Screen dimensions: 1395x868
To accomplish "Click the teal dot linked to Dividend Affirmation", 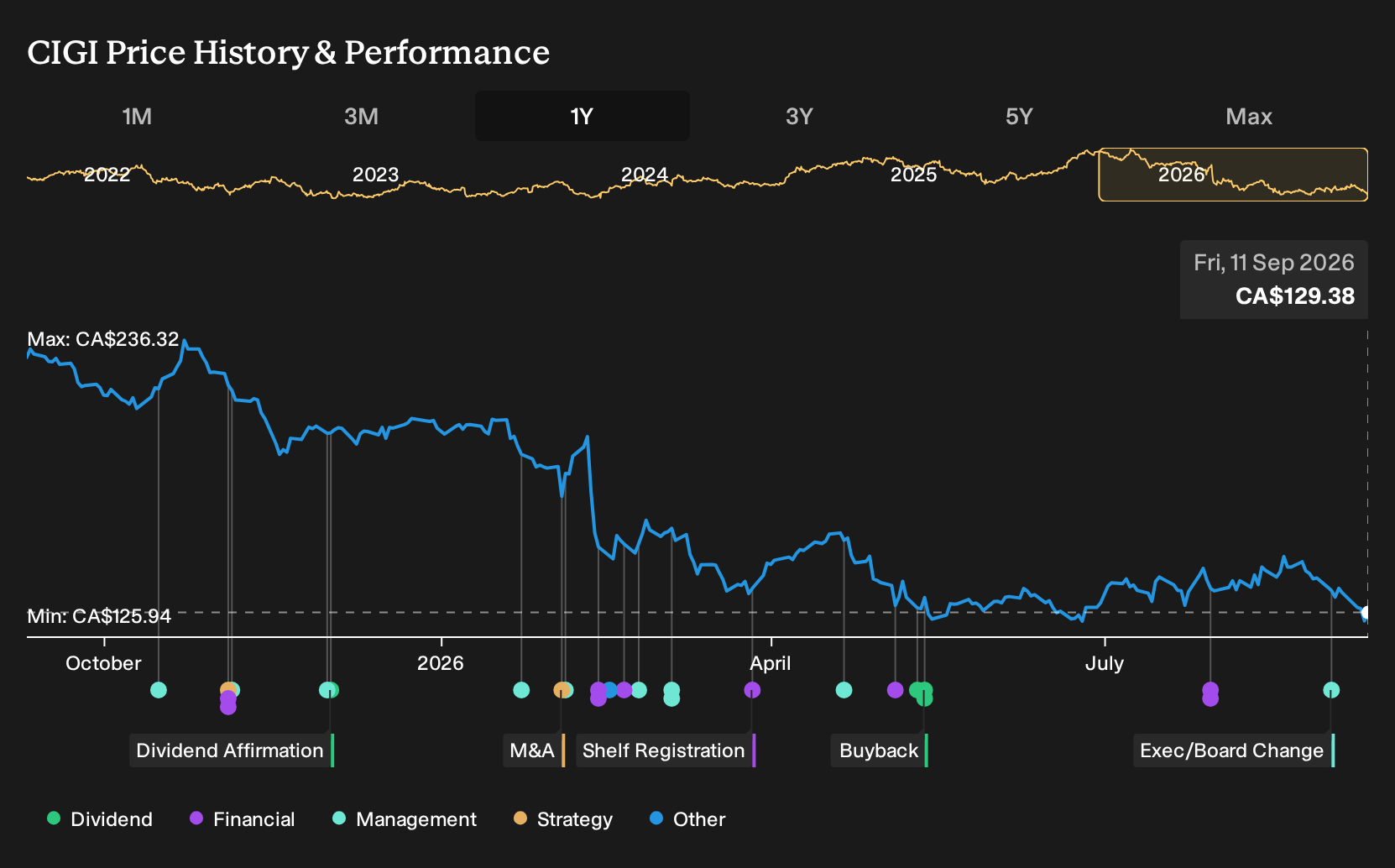I will pyautogui.click(x=327, y=690).
